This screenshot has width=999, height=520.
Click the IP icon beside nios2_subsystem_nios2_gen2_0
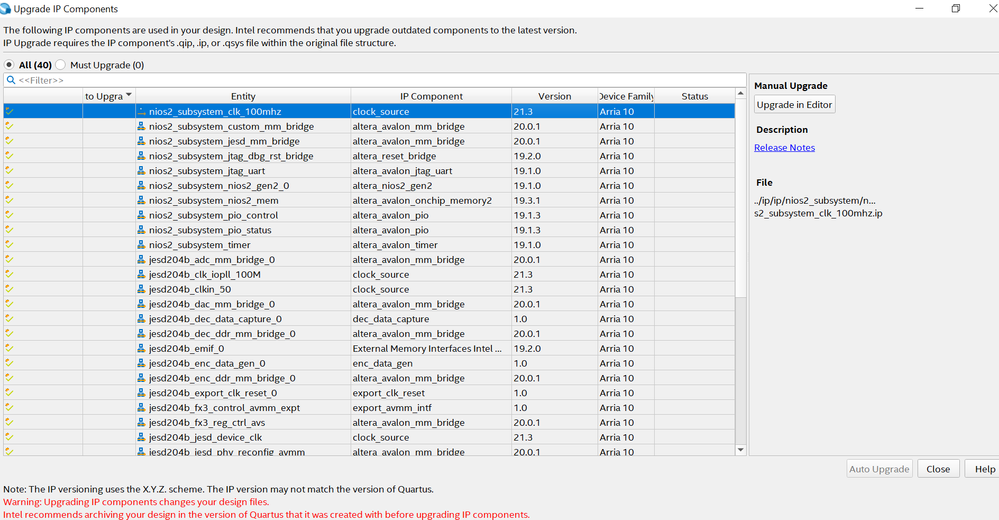tap(141, 185)
